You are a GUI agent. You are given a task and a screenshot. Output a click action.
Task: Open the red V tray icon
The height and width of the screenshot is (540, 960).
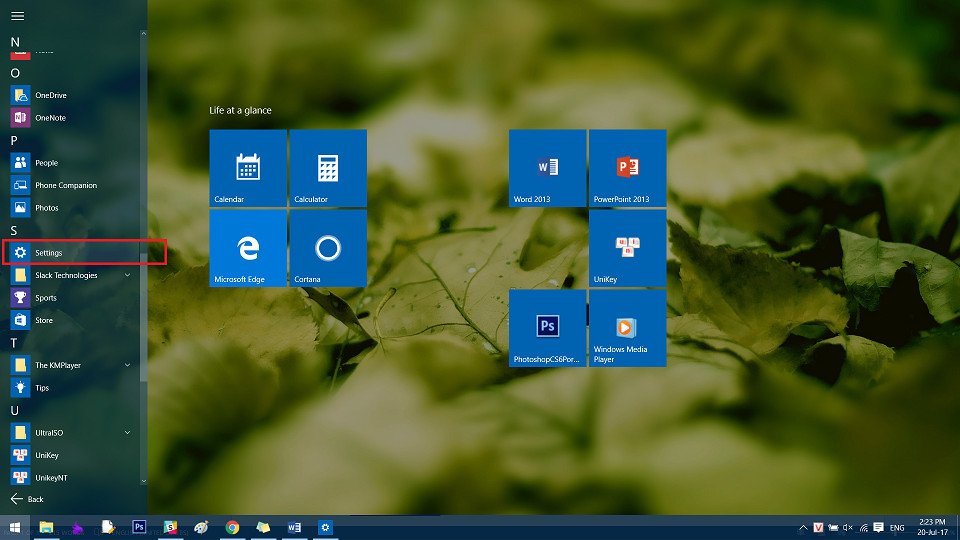click(818, 528)
